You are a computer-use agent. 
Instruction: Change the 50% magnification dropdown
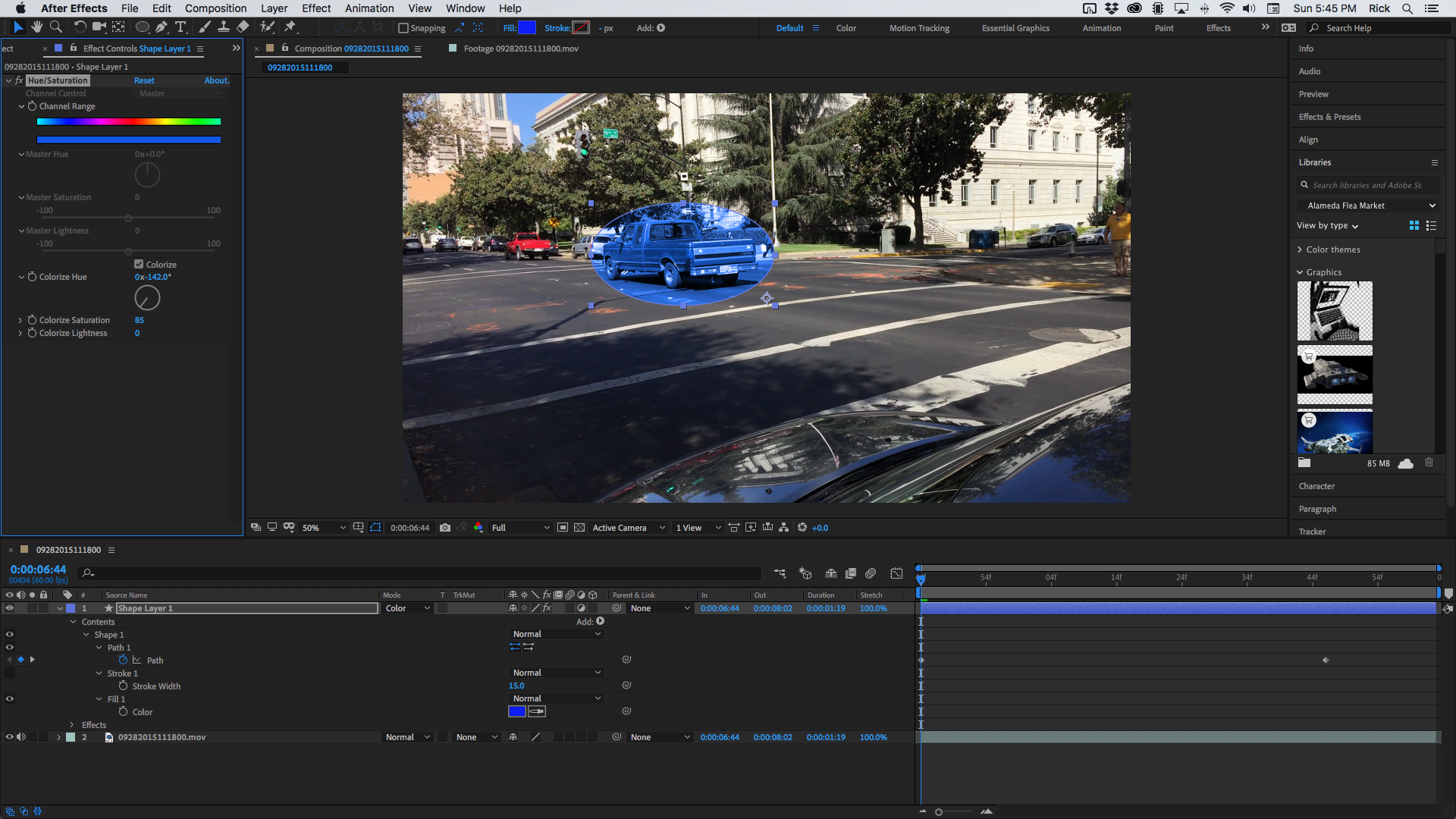click(x=324, y=527)
